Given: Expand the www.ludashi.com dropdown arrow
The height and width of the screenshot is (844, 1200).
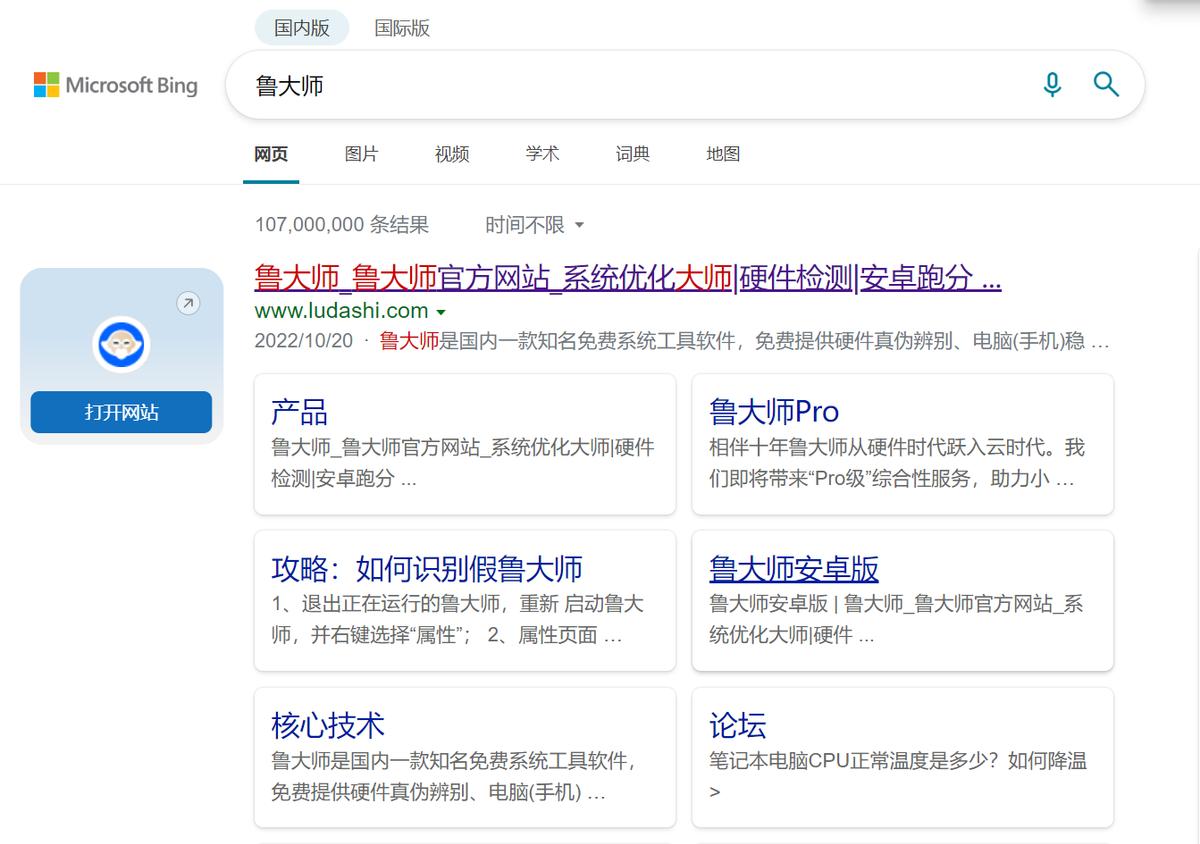Looking at the screenshot, I should pyautogui.click(x=441, y=311).
